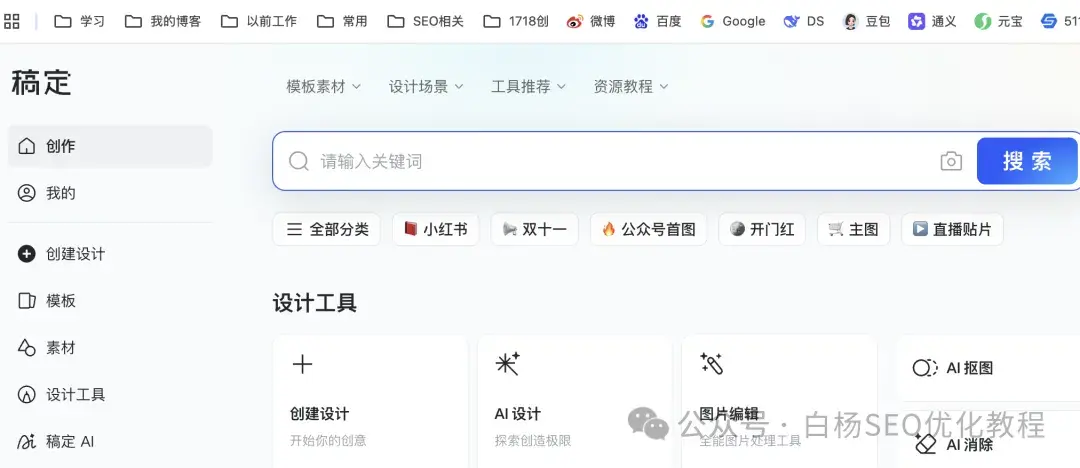Click the camera image-search icon
Viewport: 1080px width, 468px height.
click(x=951, y=161)
